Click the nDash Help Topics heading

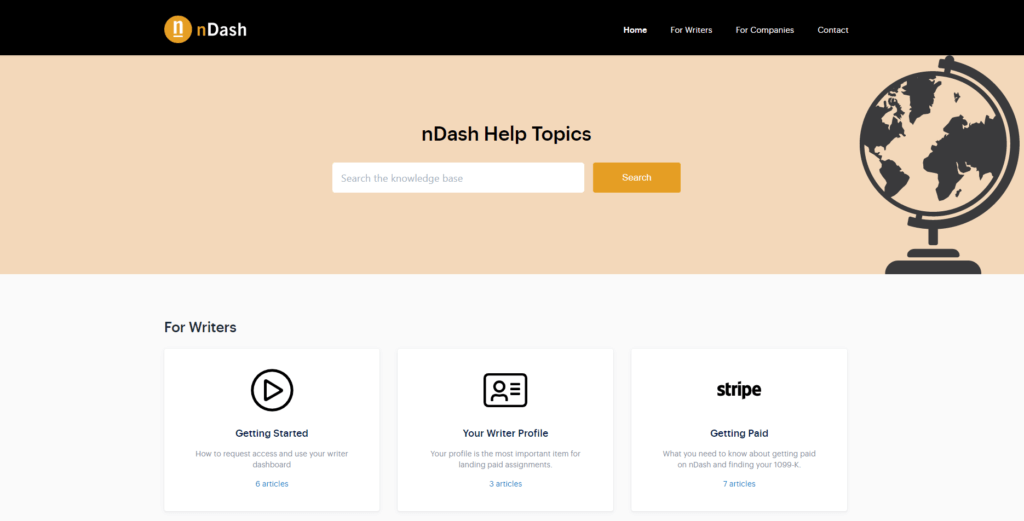[506, 134]
